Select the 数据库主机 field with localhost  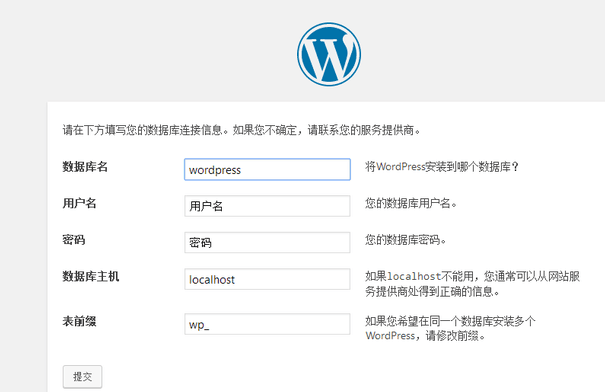click(267, 279)
